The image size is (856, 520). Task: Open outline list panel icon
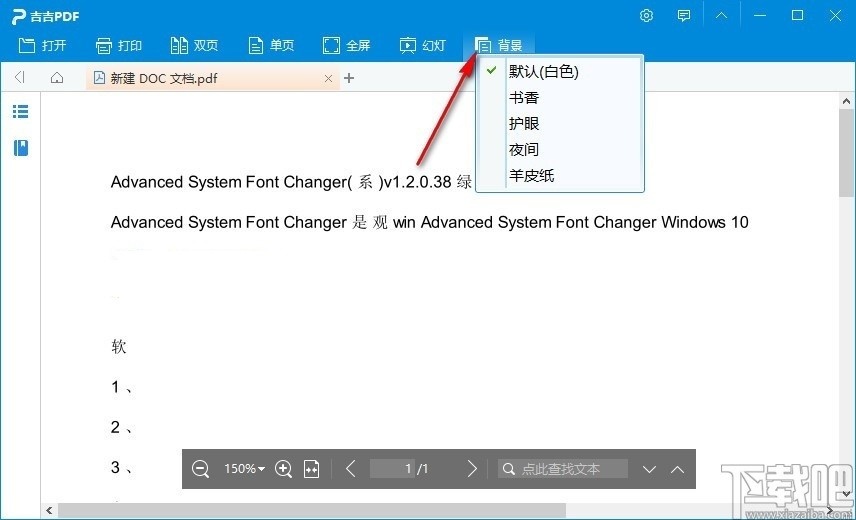coord(21,112)
